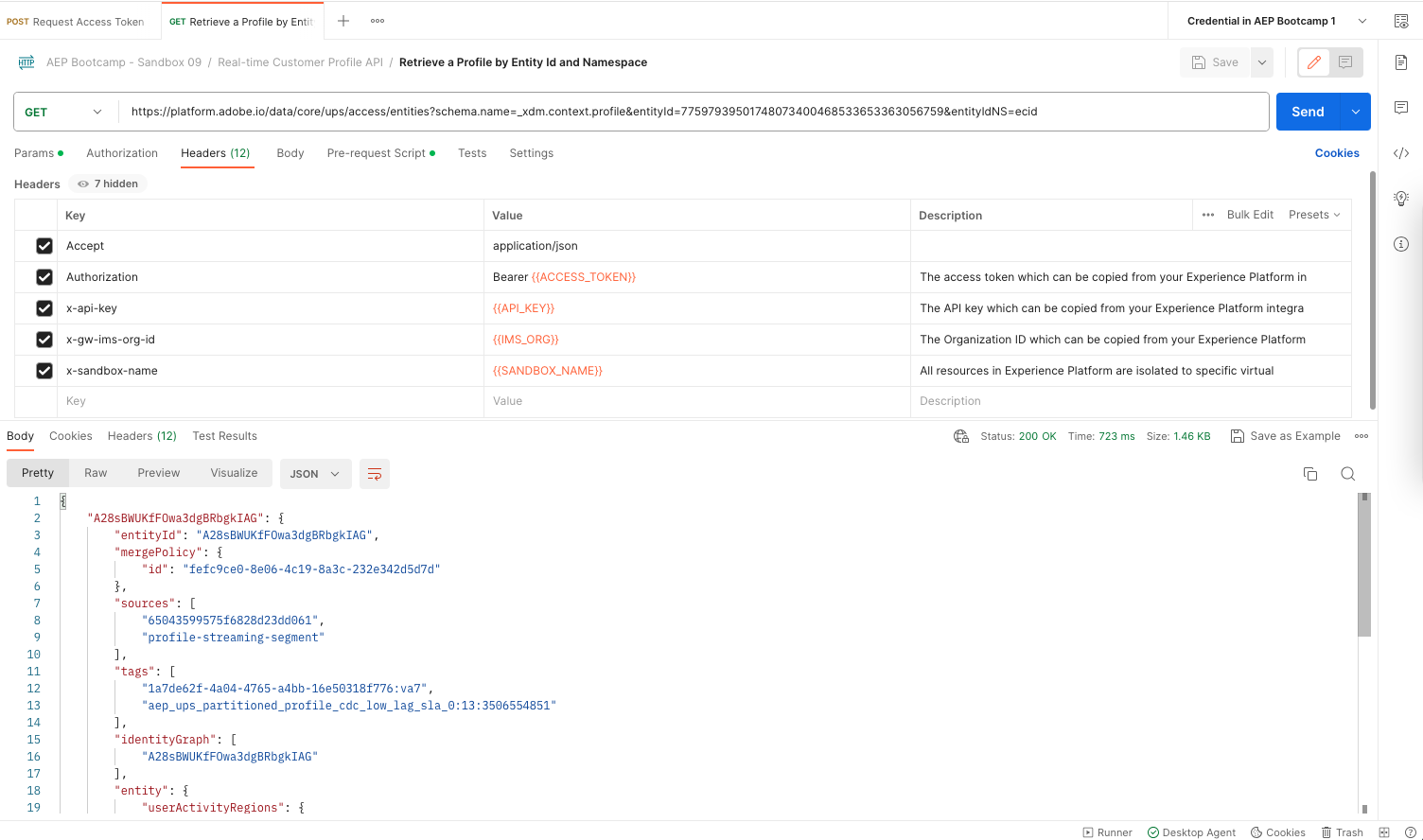Open the Credential in AEP Bootcamp environment dropdown
Screen dimensions: 1423x840
point(1276,21)
